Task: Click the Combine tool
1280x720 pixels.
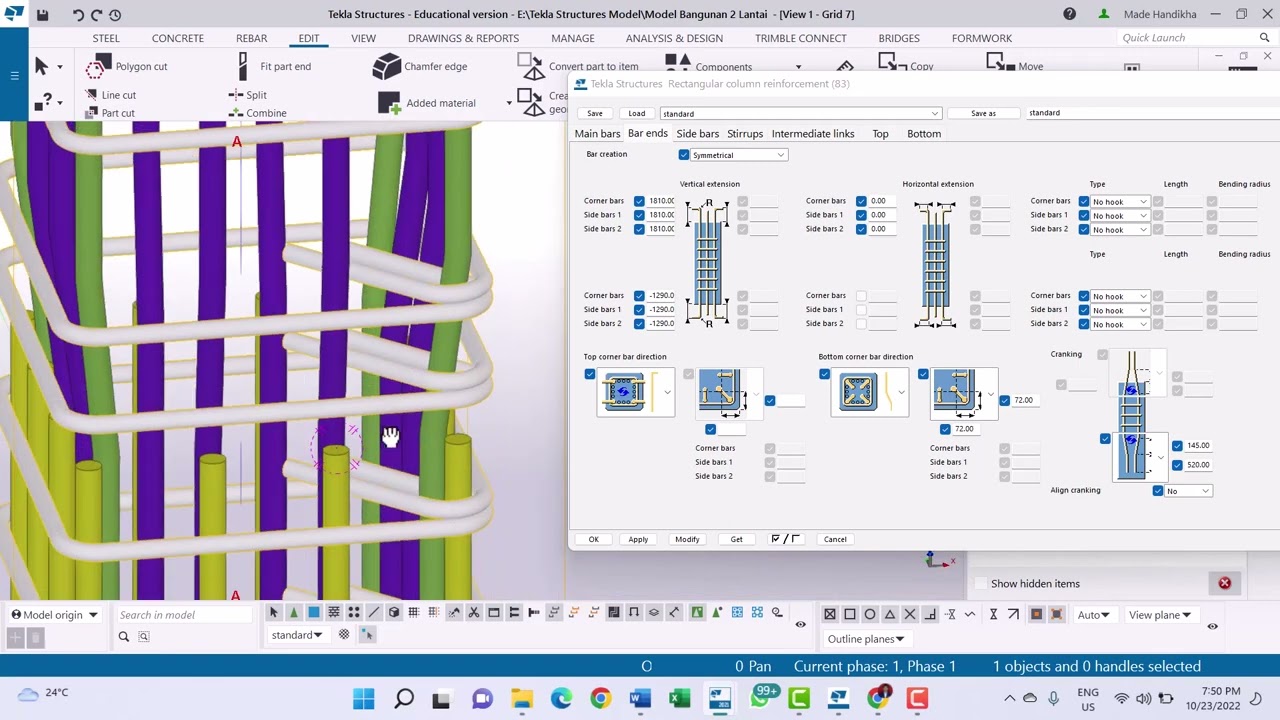Action: (258, 113)
